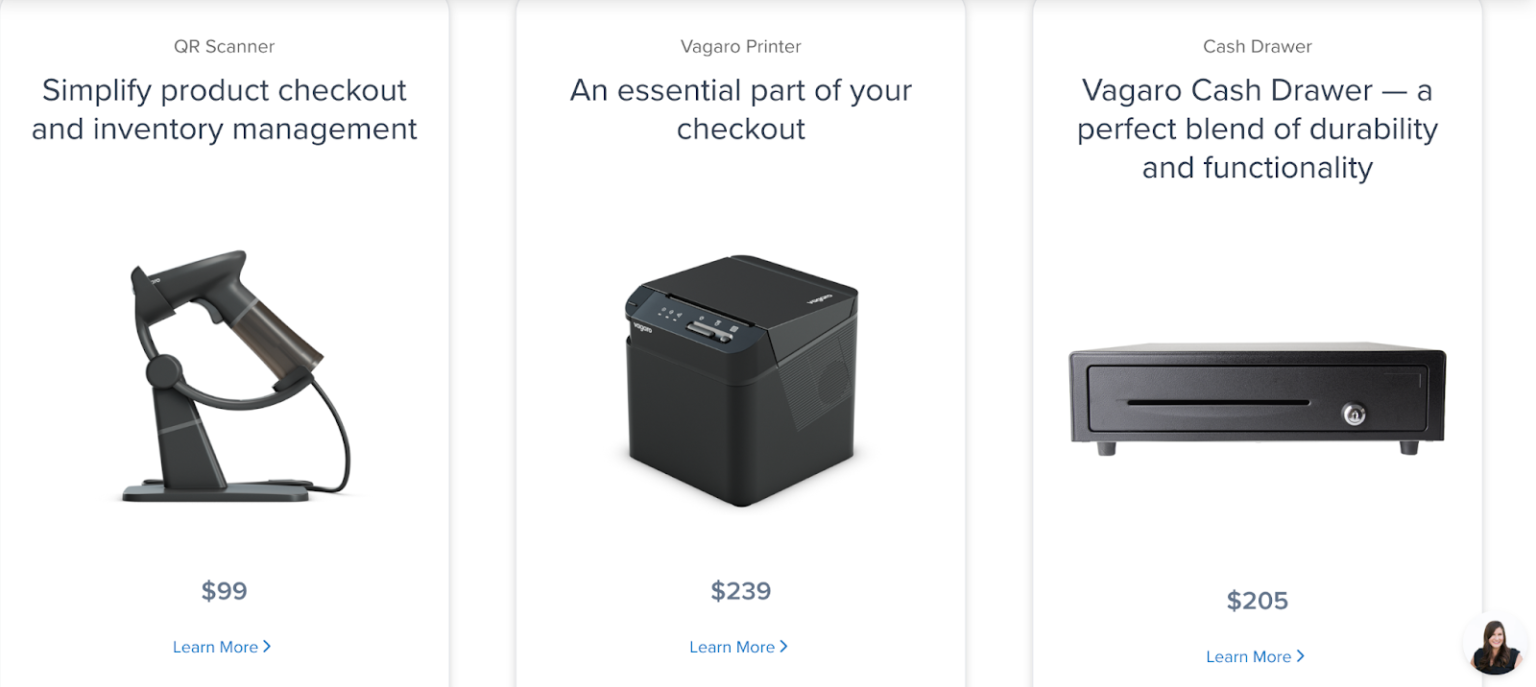
Task: Click the chevron next to QR Scanner's Learn More
Action: (268, 647)
